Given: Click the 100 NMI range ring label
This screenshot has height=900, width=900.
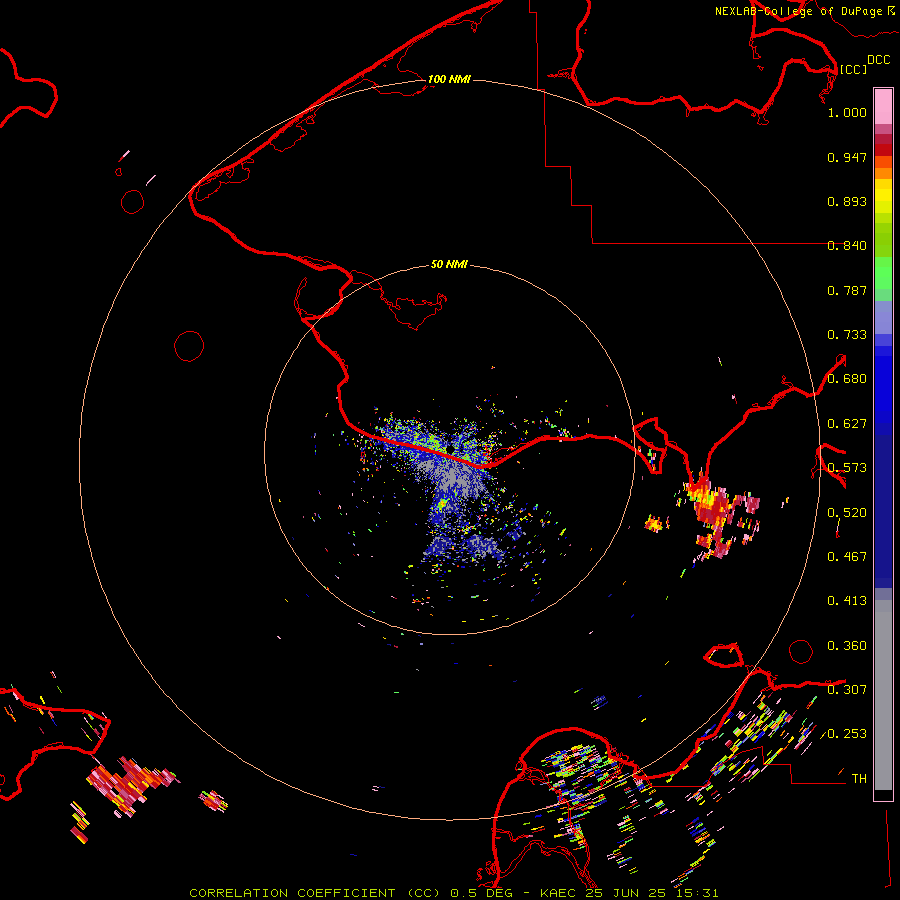Looking at the screenshot, I should point(449,79).
